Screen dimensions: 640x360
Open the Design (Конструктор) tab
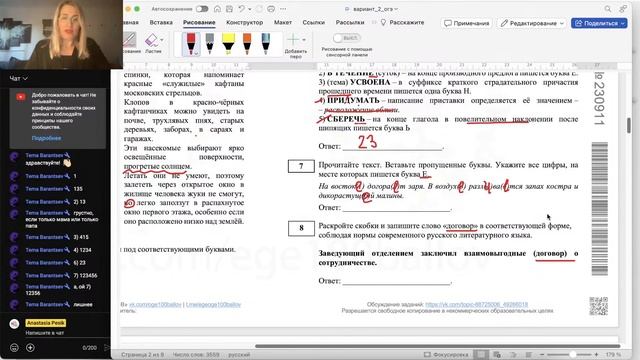[244, 22]
